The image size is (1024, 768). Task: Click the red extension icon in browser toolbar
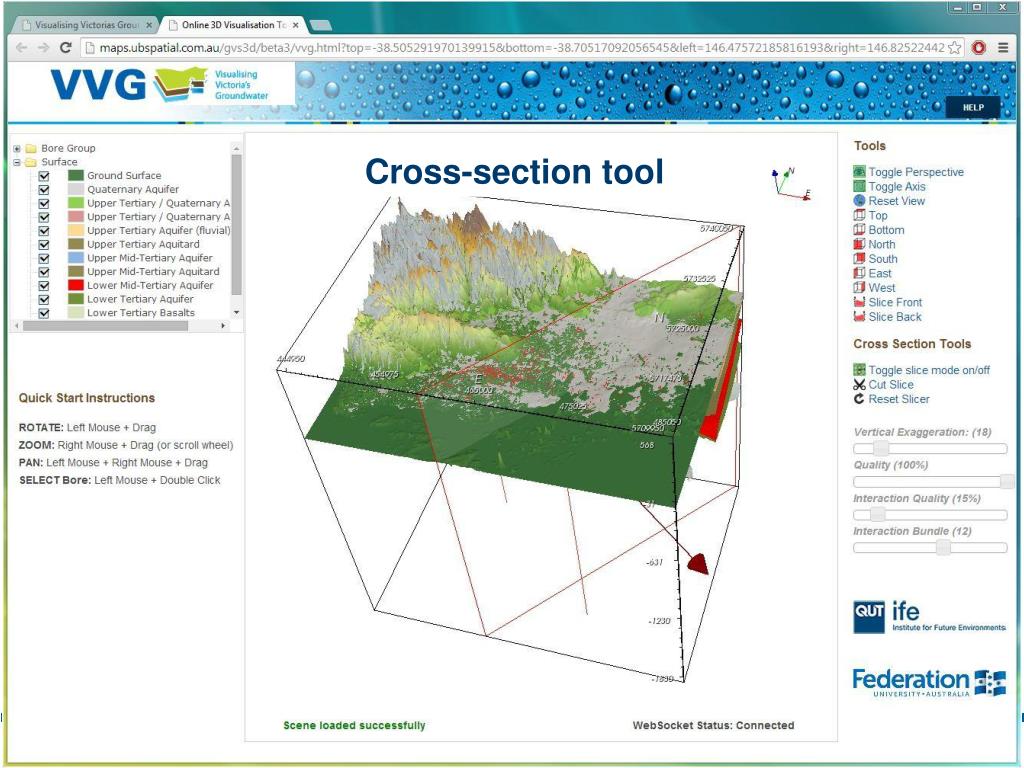click(x=978, y=48)
